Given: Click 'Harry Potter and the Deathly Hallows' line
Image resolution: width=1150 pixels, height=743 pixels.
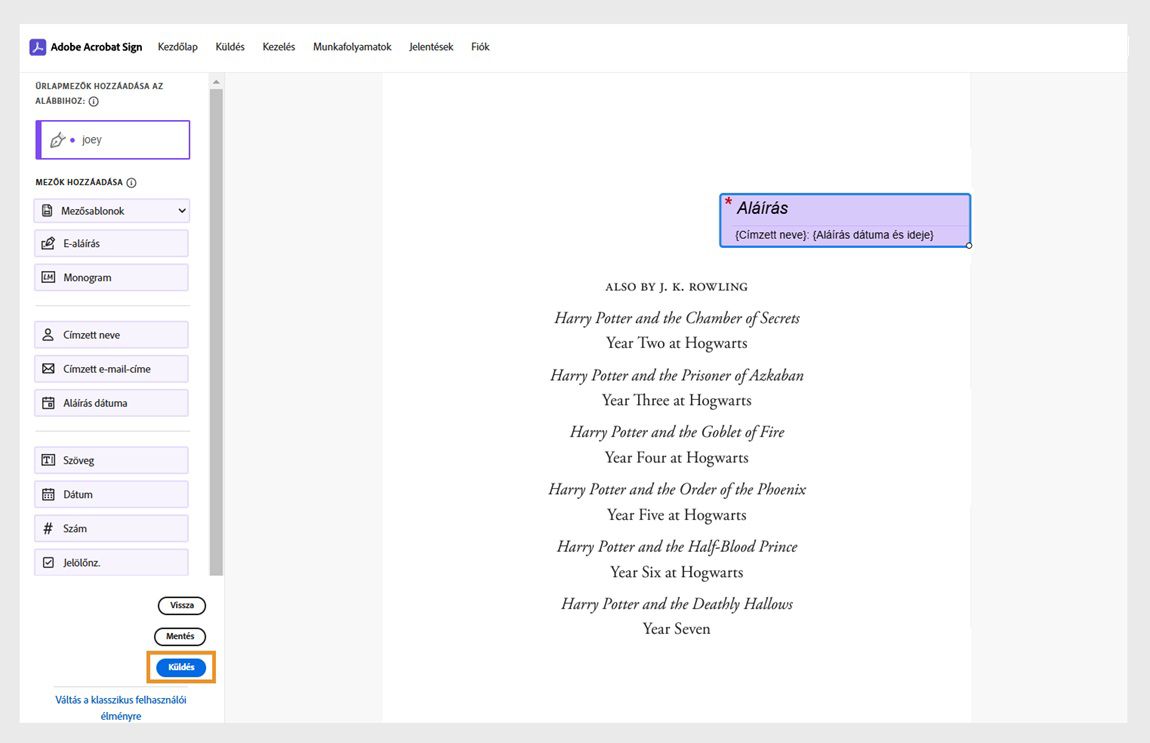Looking at the screenshot, I should (x=677, y=604).
